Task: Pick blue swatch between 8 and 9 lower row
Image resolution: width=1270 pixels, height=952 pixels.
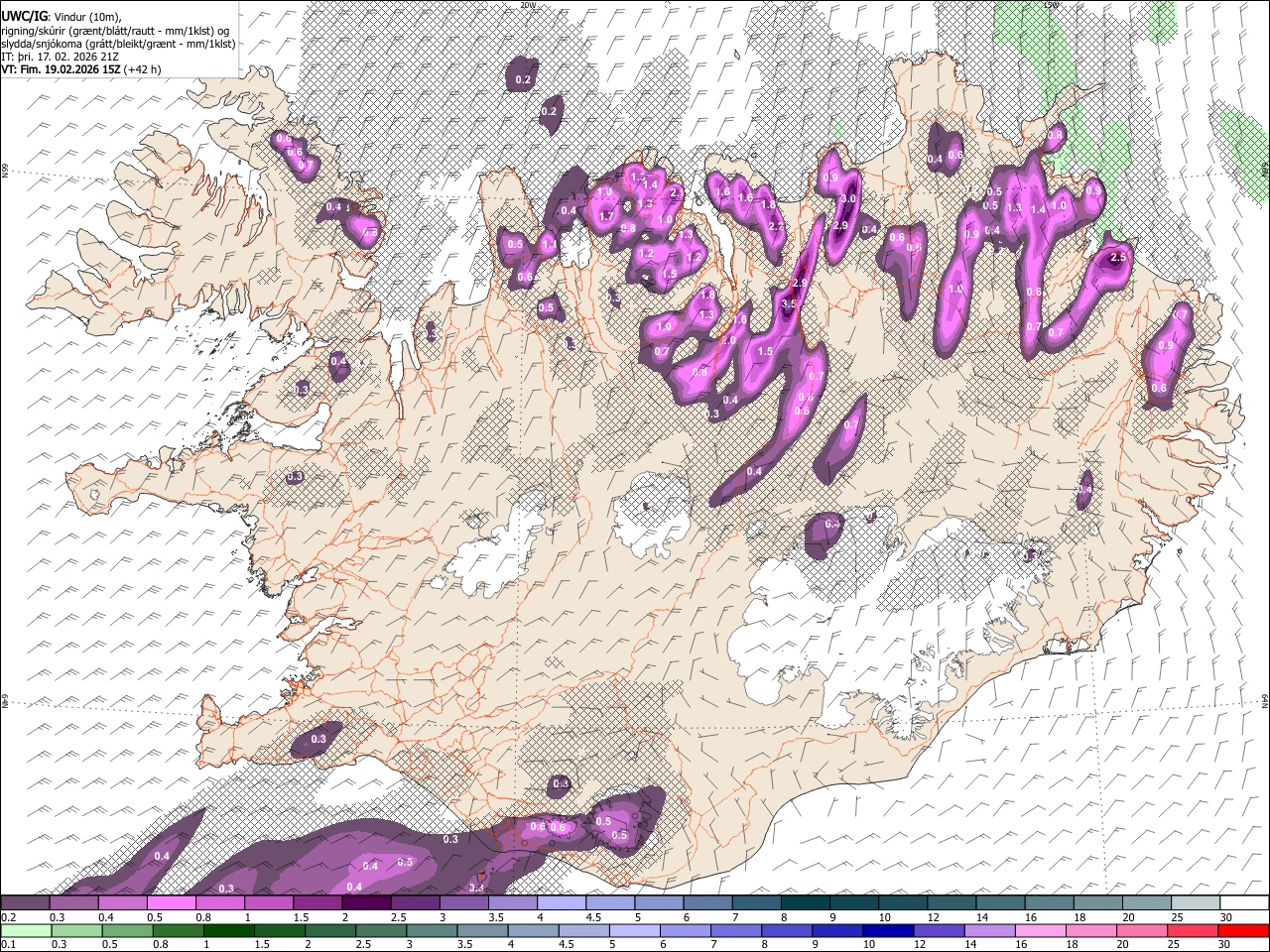Action: [787, 930]
